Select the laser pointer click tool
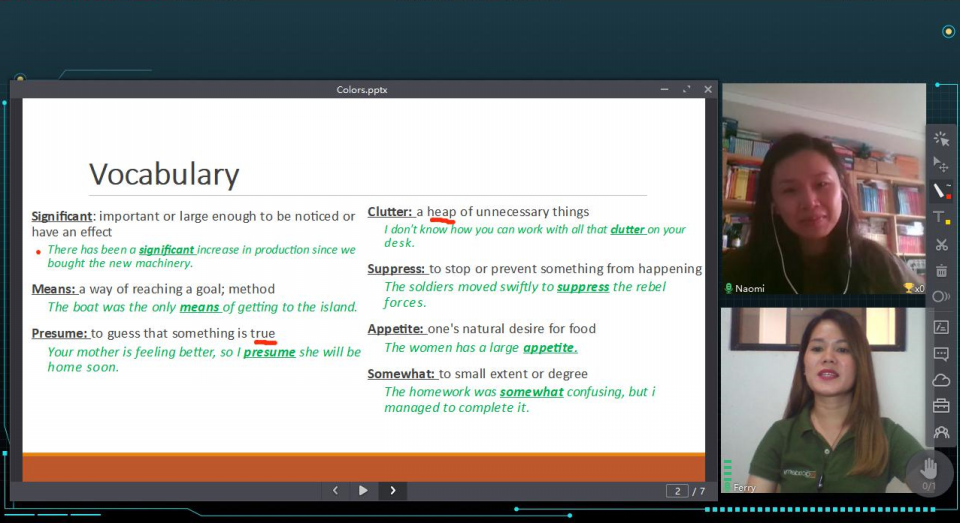Screen dimensions: 960x523 coord(941,139)
